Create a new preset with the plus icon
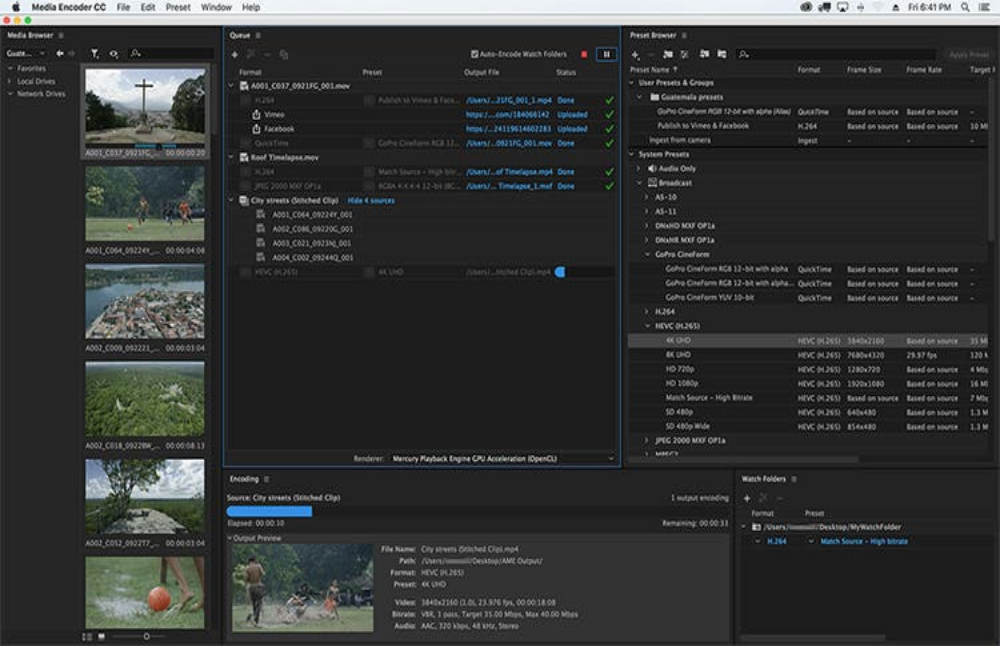Viewport: 1000px width, 646px height. [634, 53]
